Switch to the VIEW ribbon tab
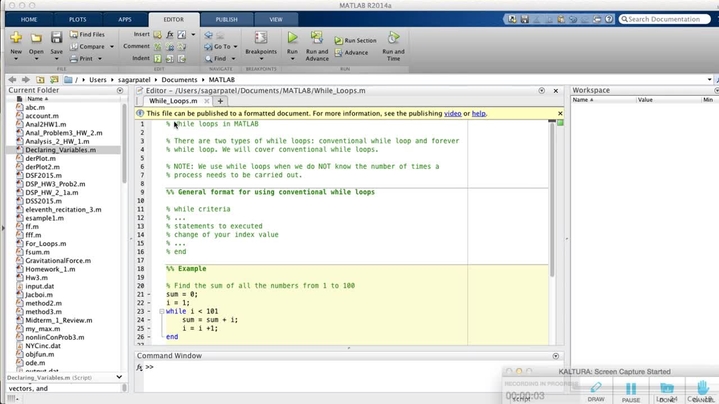The height and width of the screenshot is (404, 719). point(276,20)
